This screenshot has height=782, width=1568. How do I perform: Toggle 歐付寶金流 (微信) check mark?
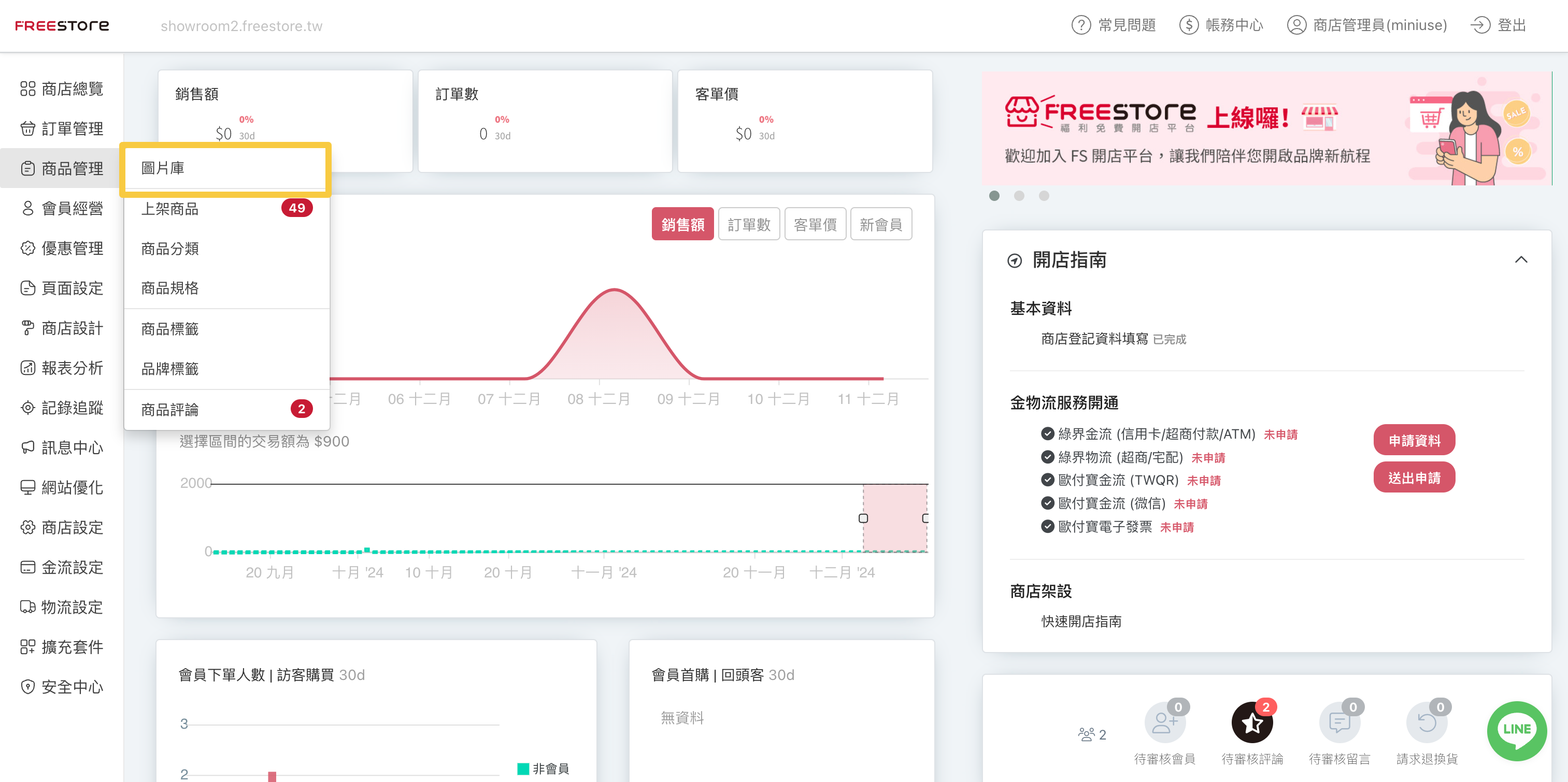[x=1047, y=503]
